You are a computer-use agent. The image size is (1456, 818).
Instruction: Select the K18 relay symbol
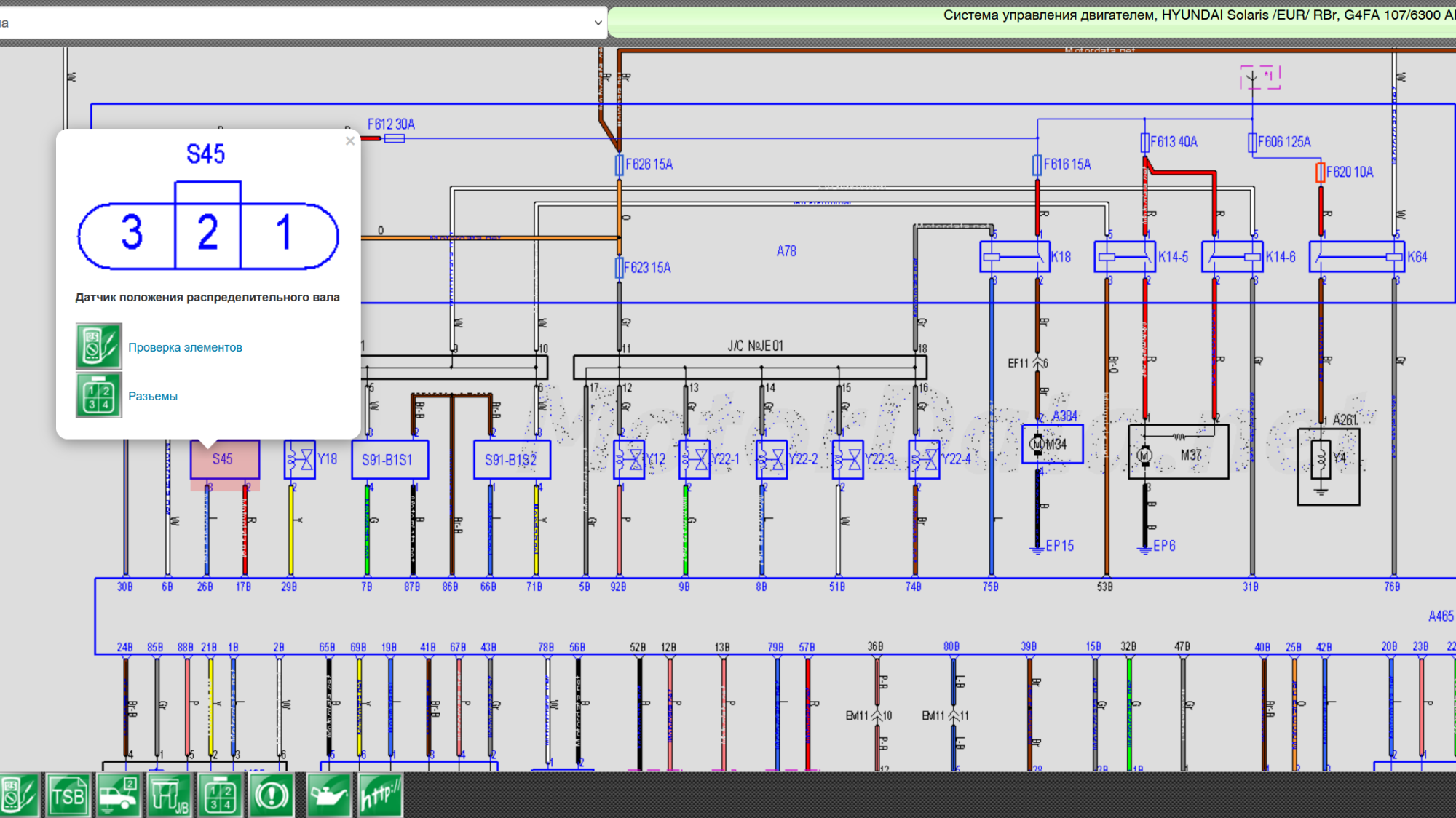point(1015,257)
